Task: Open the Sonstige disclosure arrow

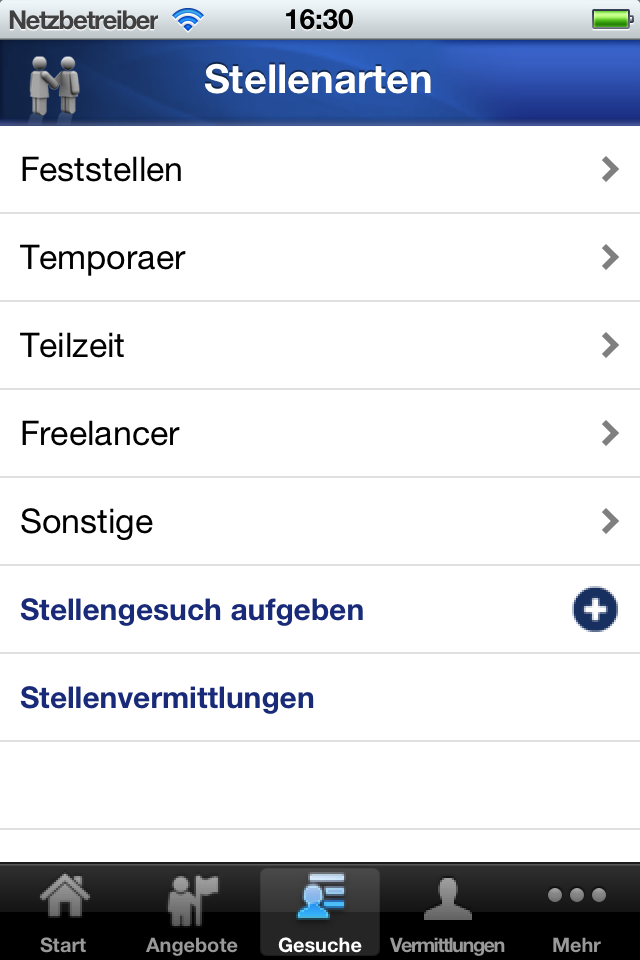Action: coord(609,521)
